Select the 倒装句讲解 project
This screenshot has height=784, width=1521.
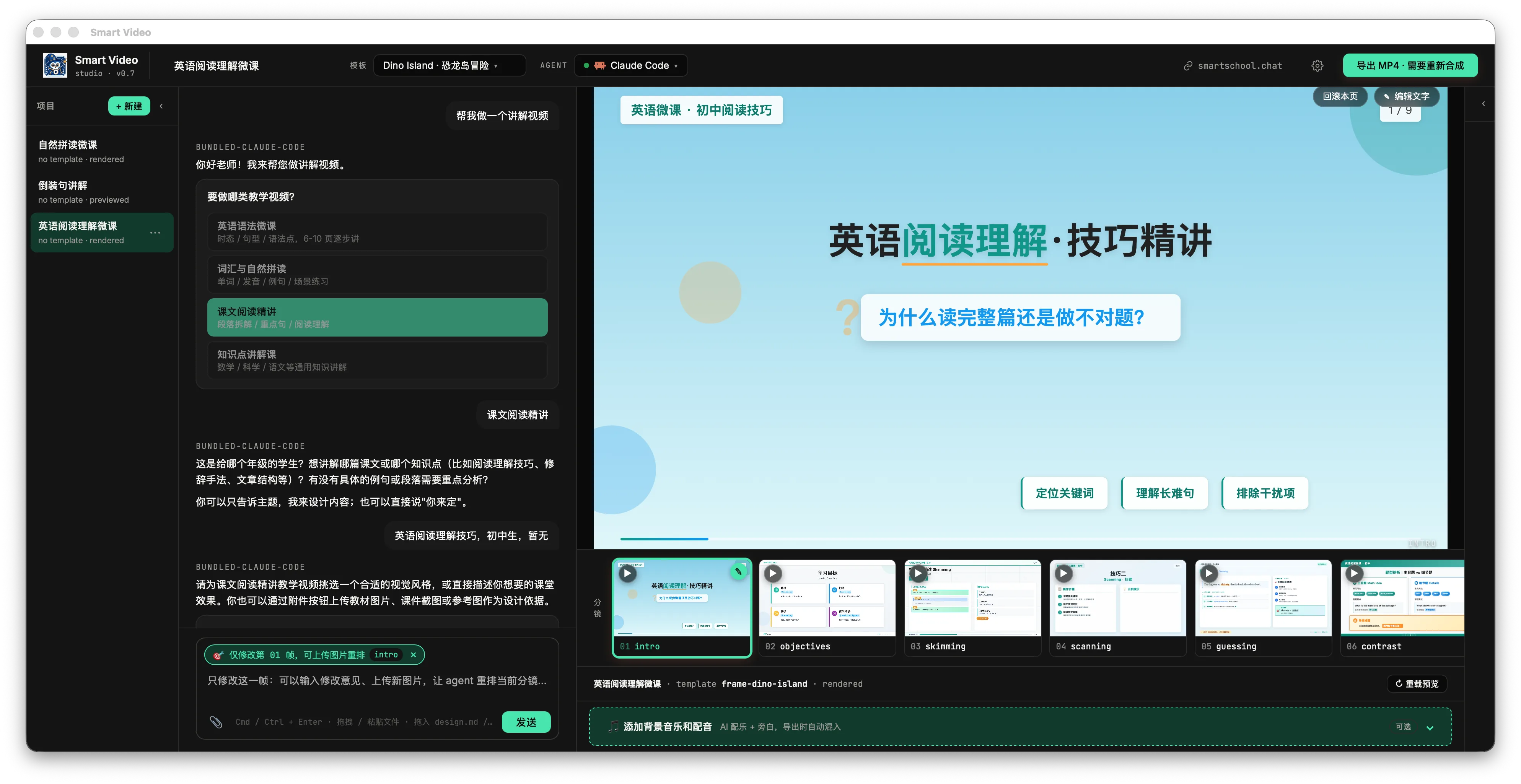102,192
